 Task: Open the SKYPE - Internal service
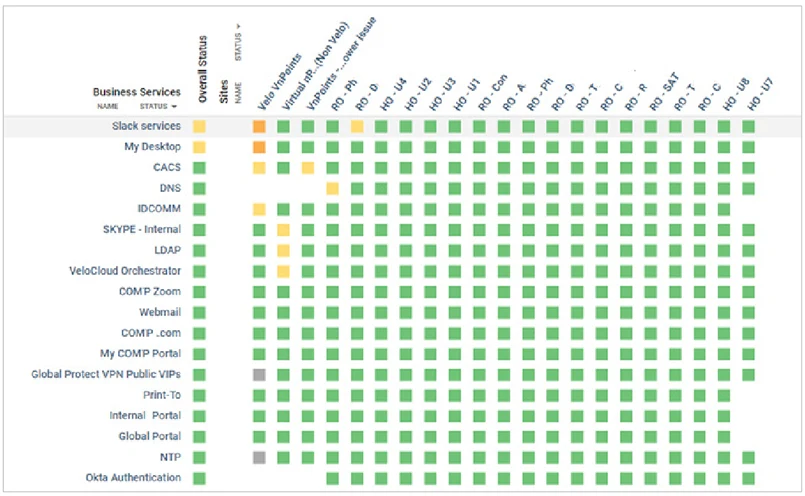pyautogui.click(x=141, y=230)
